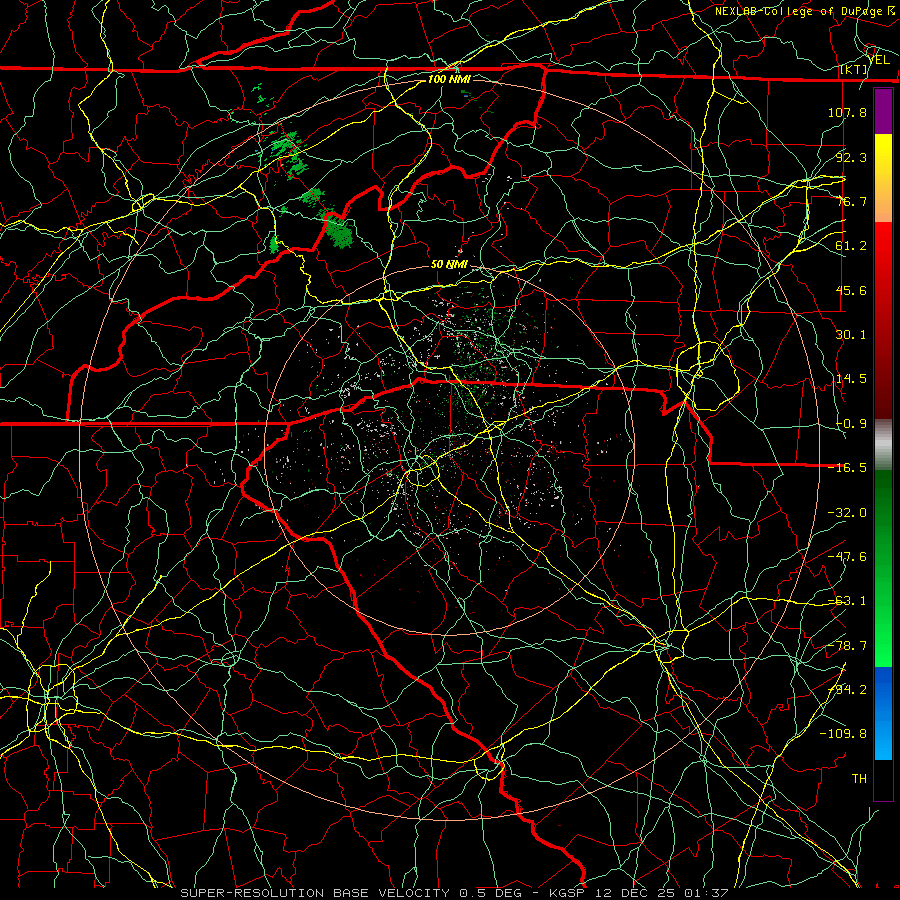Click the VEL product label

pos(879,60)
